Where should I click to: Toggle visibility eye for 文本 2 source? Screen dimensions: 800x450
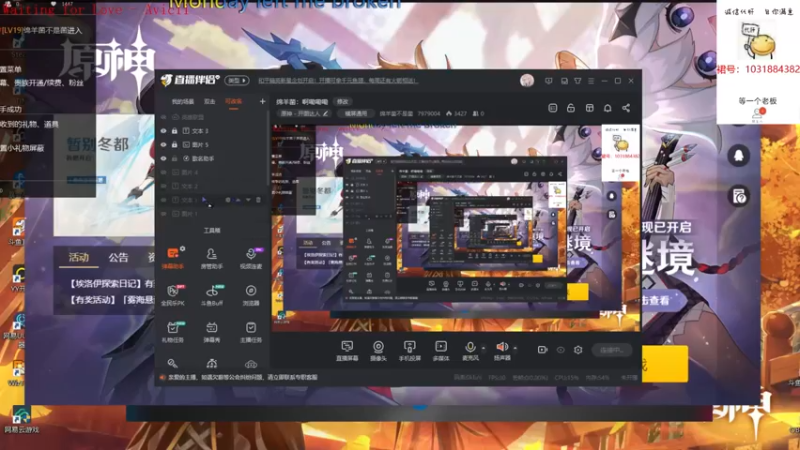(163, 186)
